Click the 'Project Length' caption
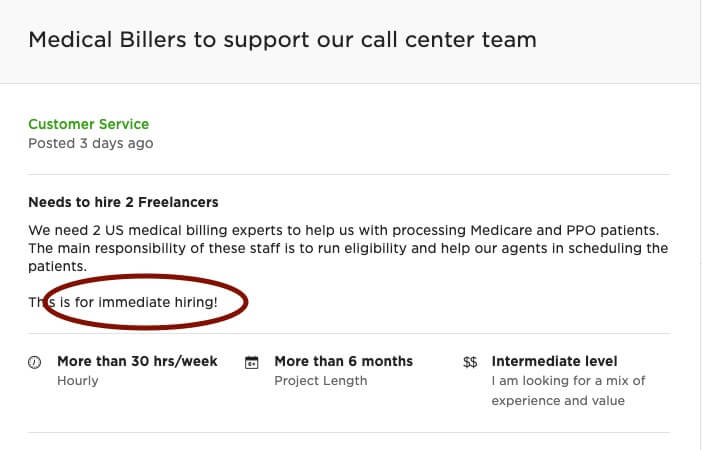 coord(321,381)
